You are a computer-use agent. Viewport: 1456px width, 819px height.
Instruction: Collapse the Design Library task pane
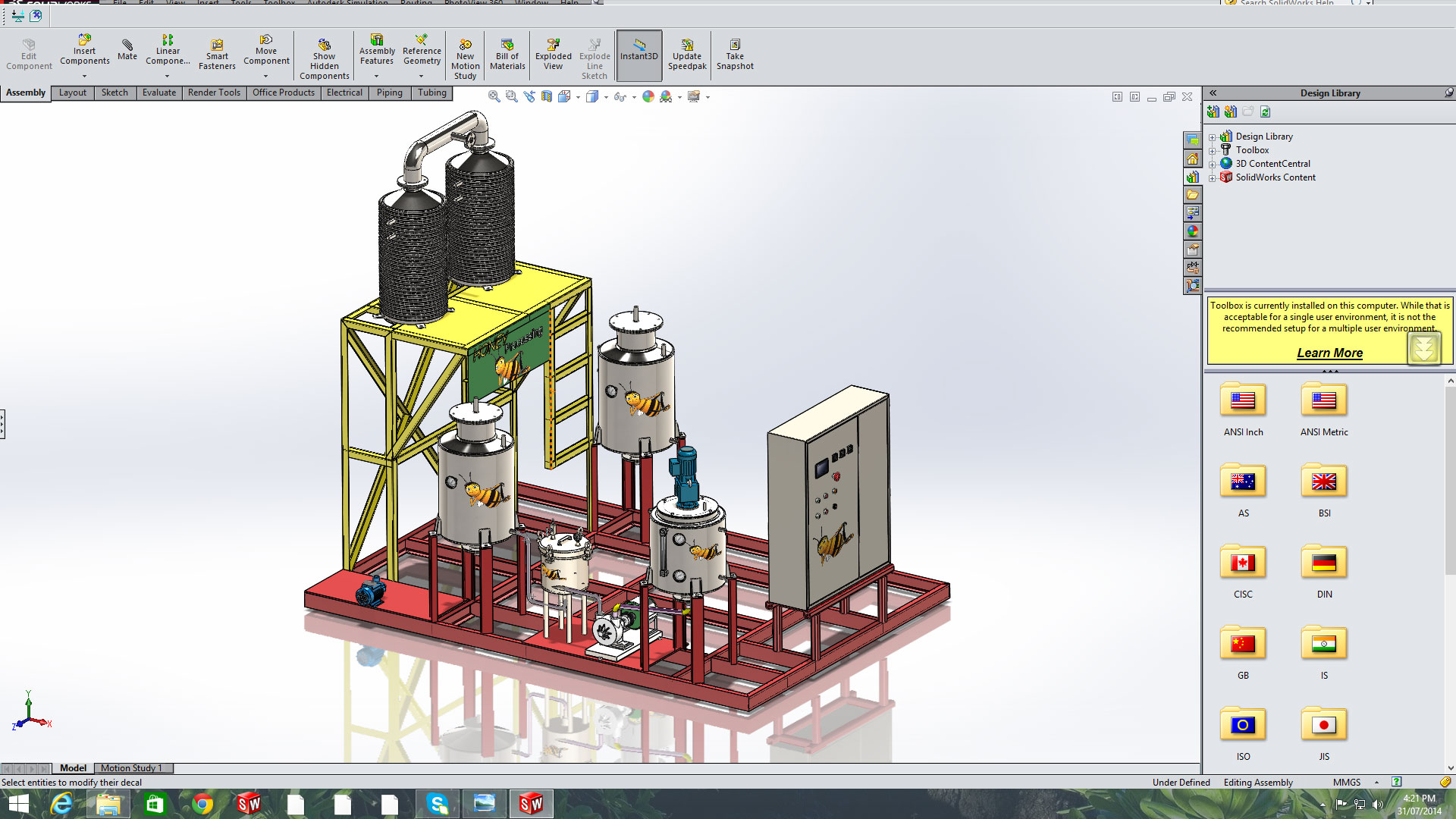(1213, 93)
